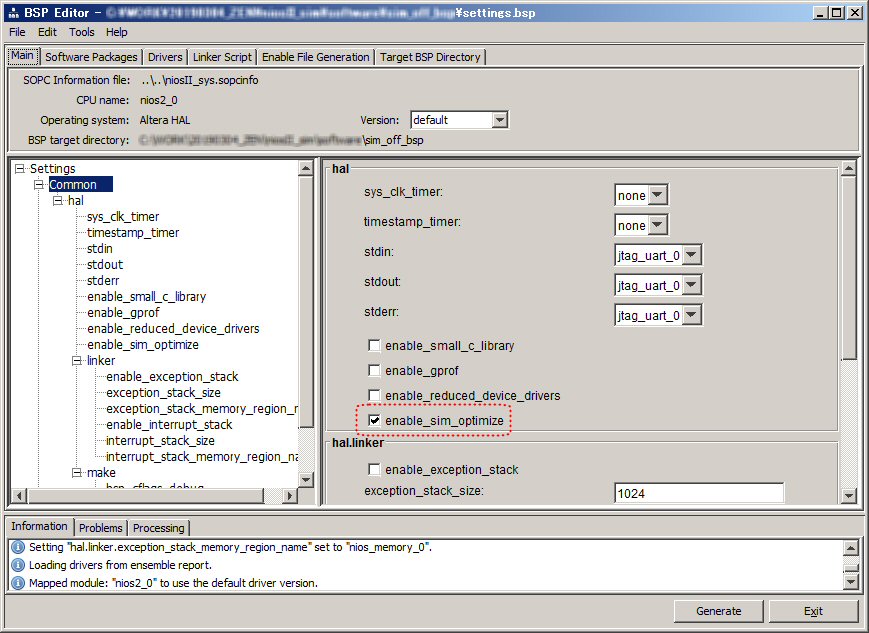Click the exception_stack_size input field

point(698,493)
